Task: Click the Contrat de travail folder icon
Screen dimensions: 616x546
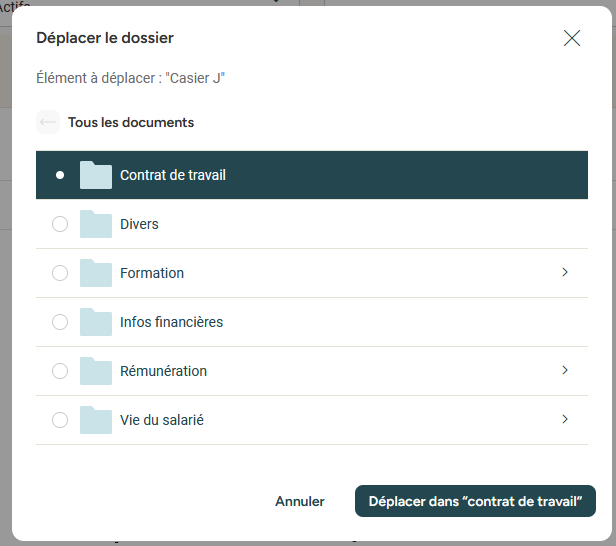Action: (x=96, y=175)
